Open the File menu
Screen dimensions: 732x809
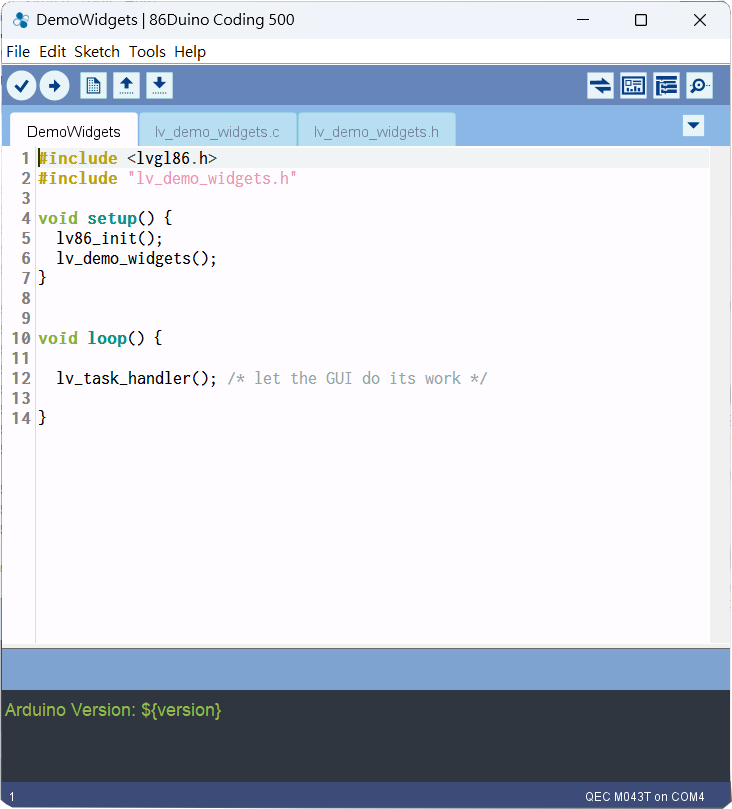coord(18,52)
